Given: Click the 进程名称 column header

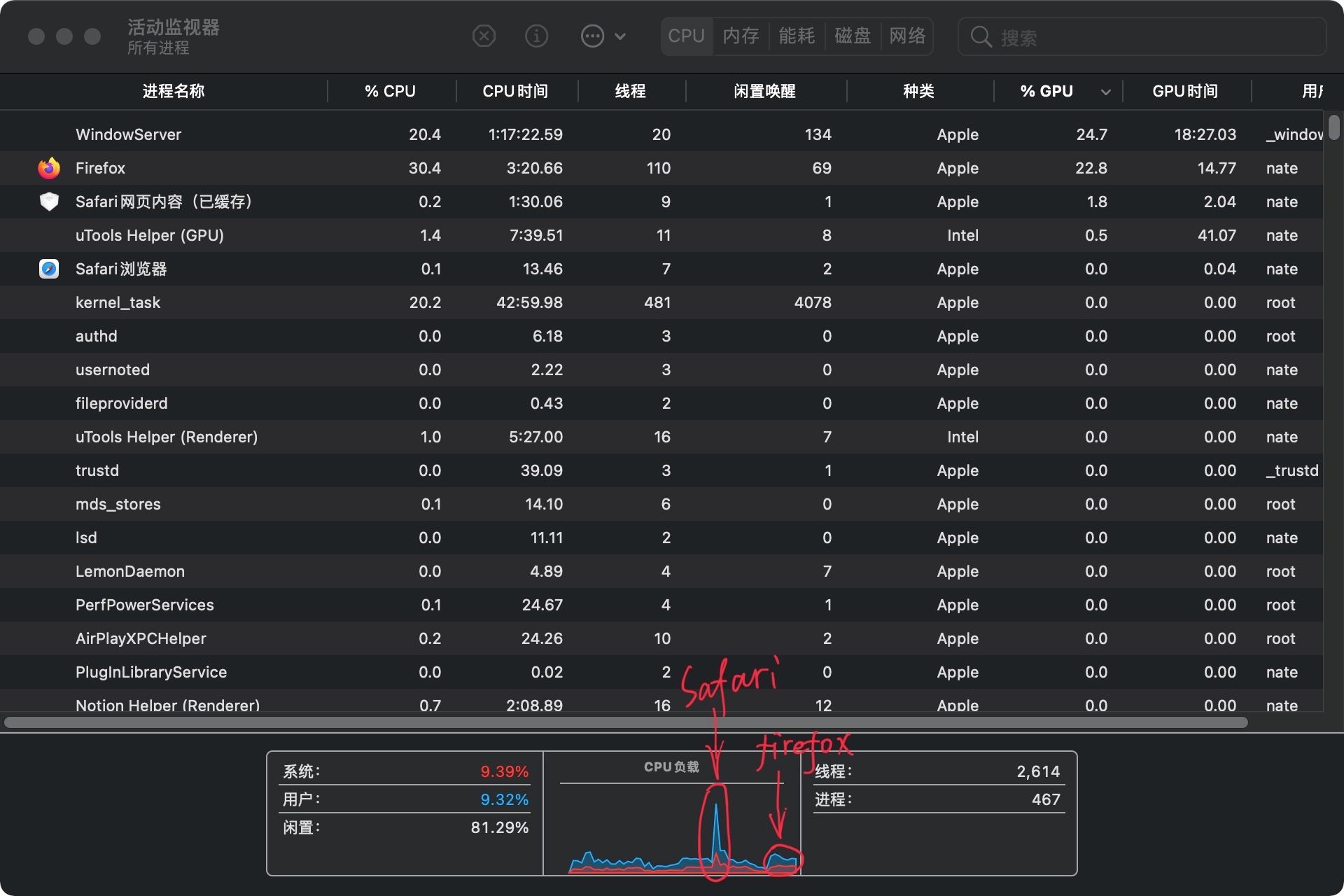Looking at the screenshot, I should (173, 91).
